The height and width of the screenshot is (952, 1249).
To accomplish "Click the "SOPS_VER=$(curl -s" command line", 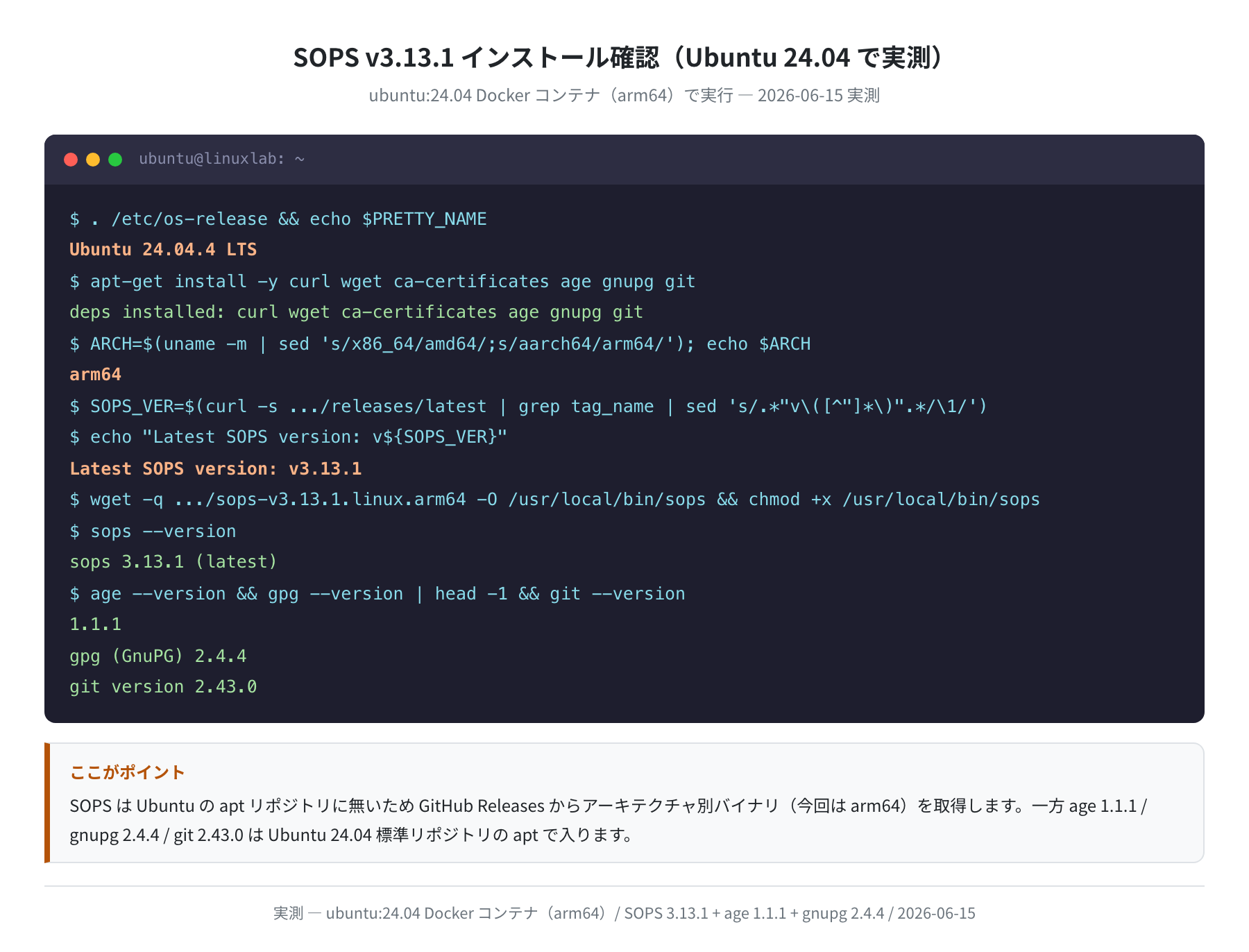I will pos(528,407).
